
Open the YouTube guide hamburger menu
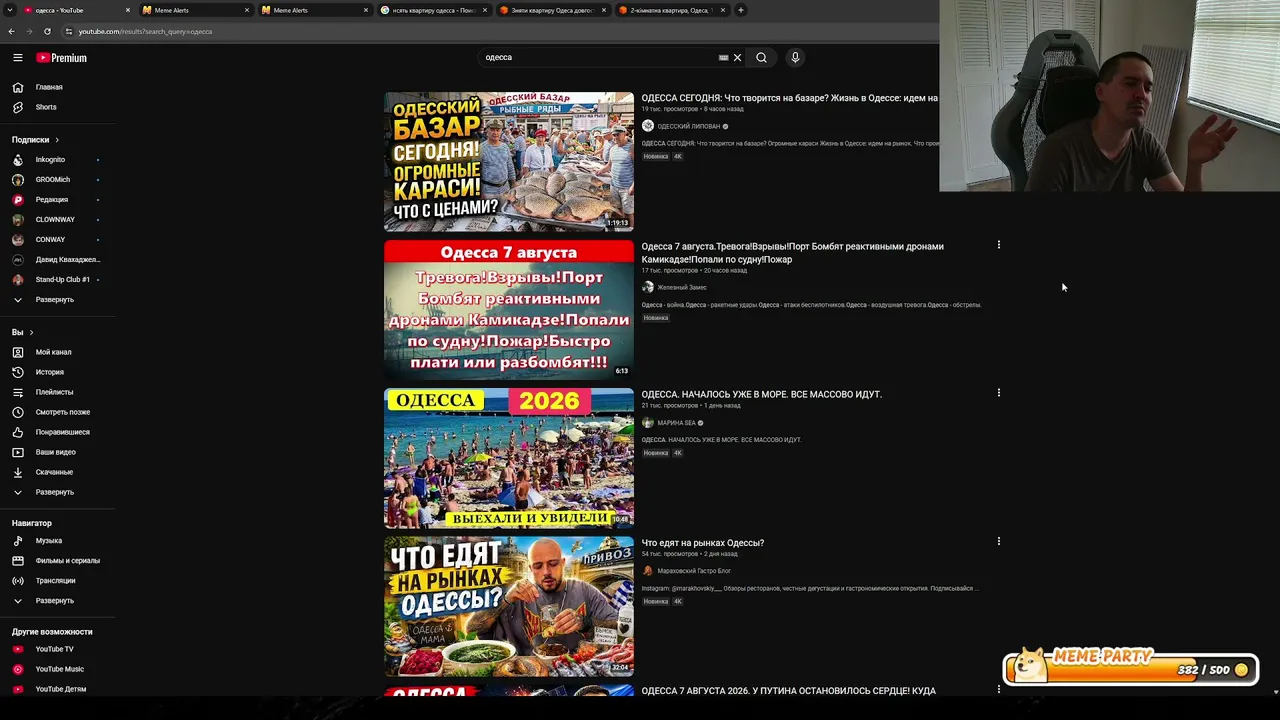click(x=17, y=58)
